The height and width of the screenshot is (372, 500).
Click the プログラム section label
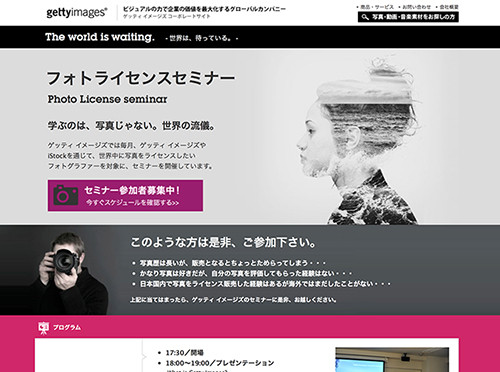click(x=67, y=328)
